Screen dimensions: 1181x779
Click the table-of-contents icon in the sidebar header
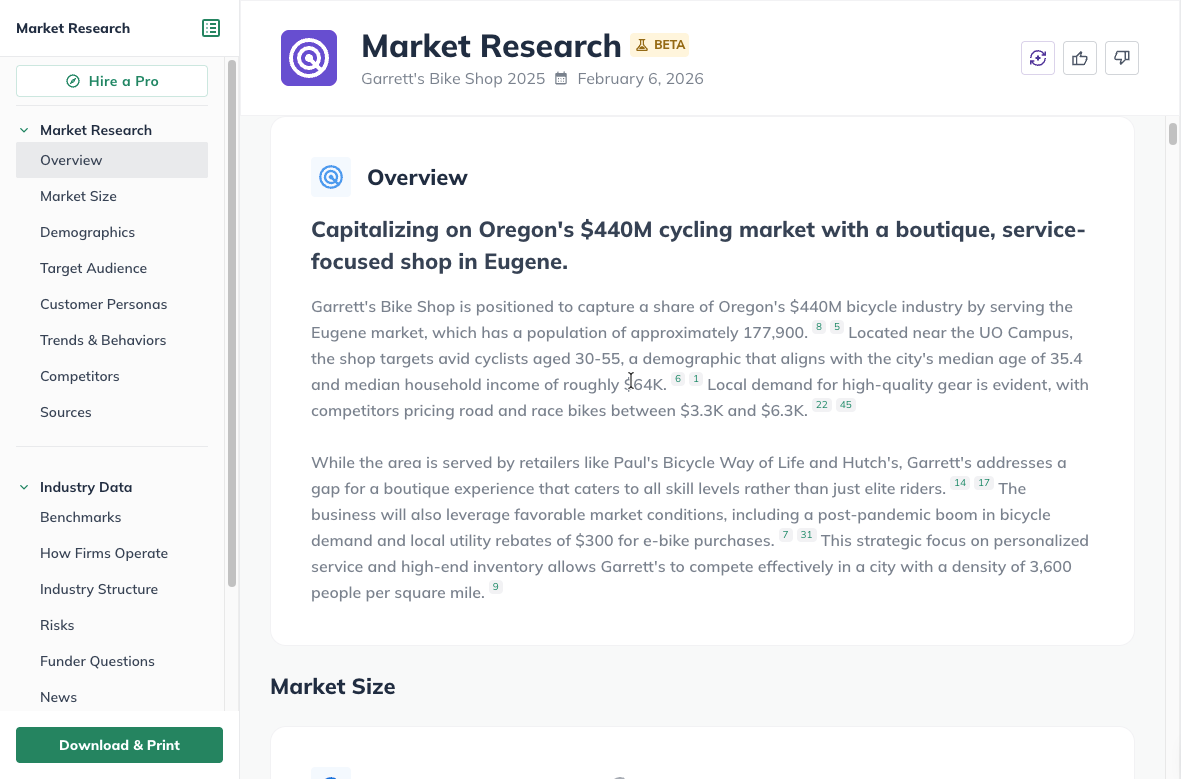coord(211,28)
